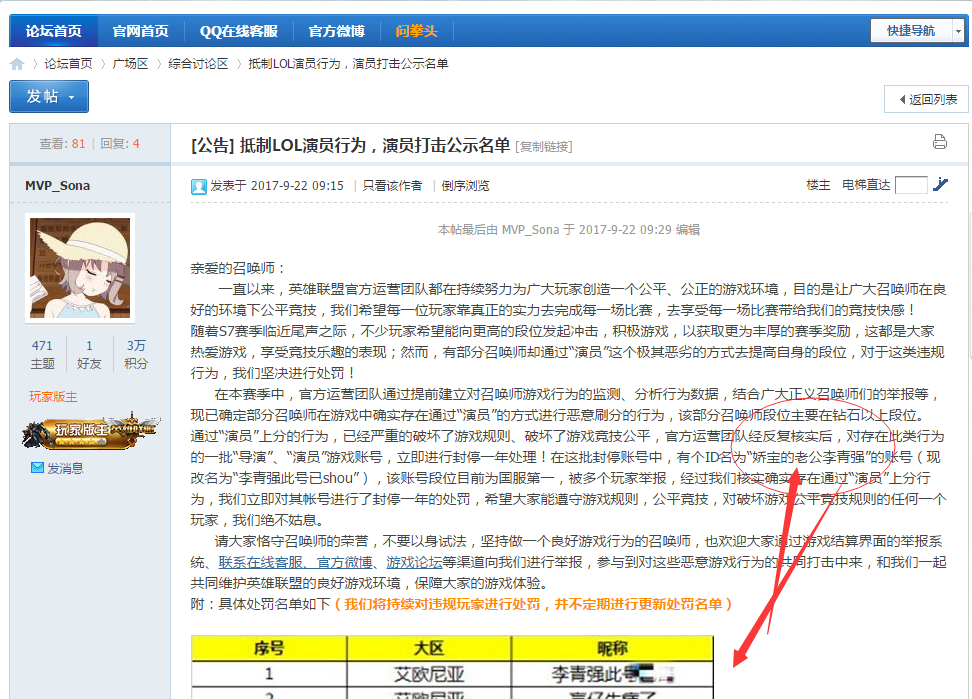
Task: Click the 昵称 table header
Action: tap(612, 649)
